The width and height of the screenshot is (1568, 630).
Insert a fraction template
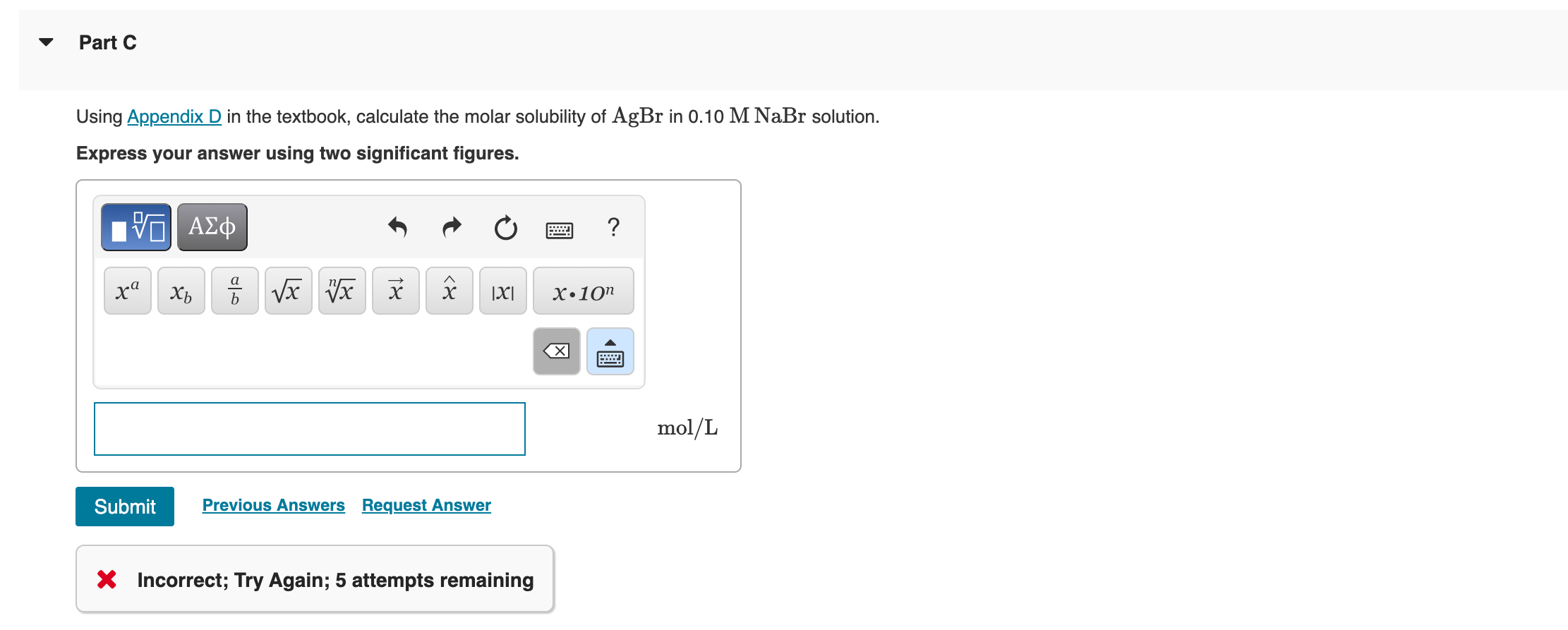point(234,291)
